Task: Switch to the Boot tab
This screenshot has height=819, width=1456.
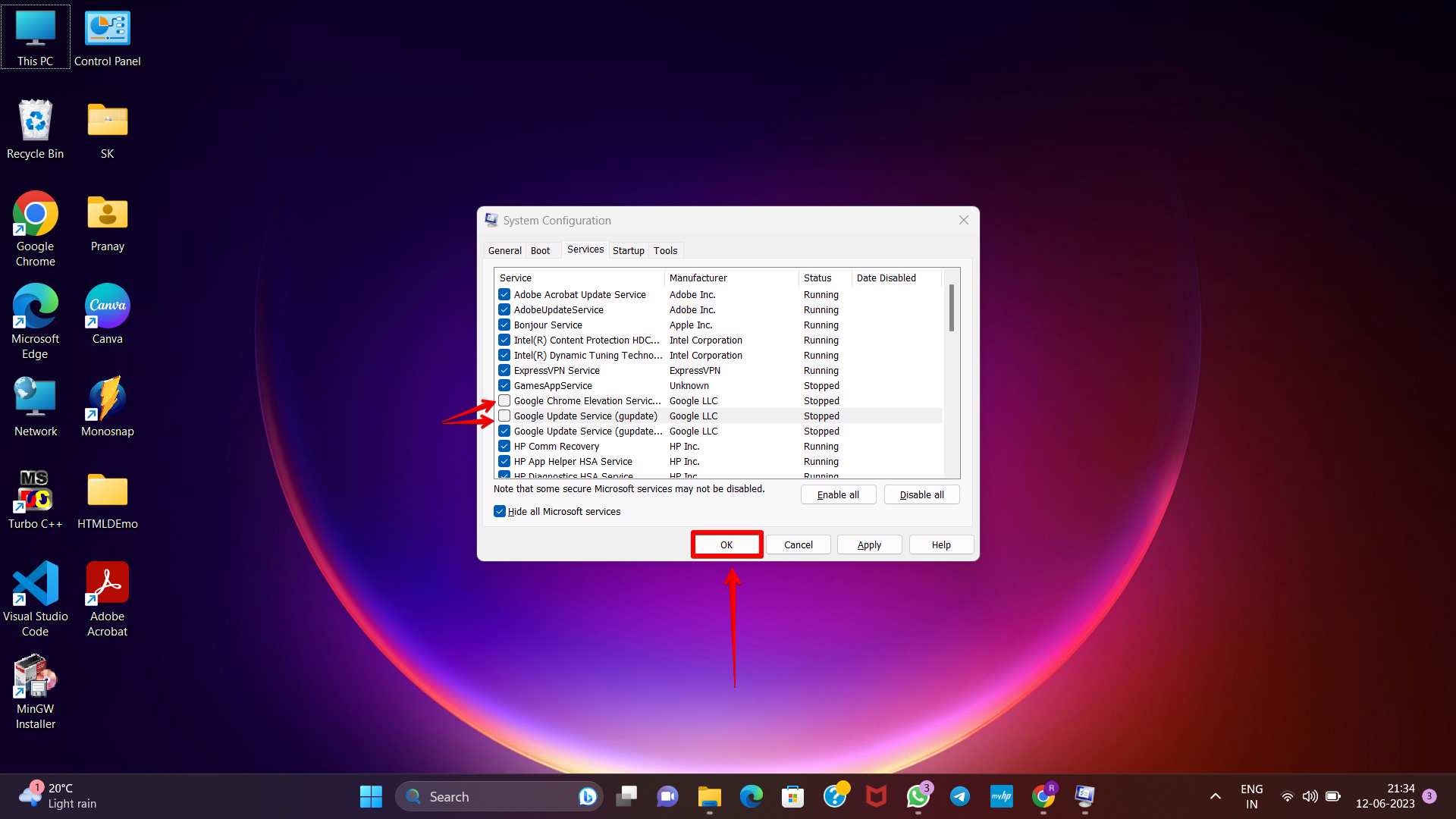Action: (541, 250)
